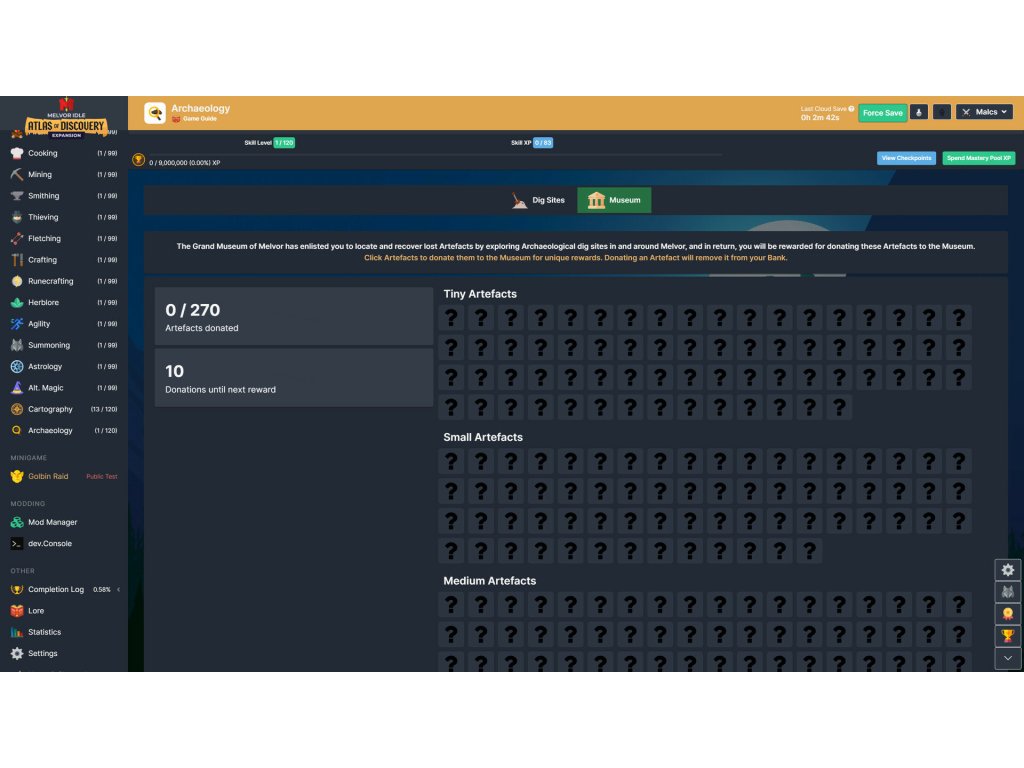Click the Last Cloud Save help icon
1024x768 pixels.
tap(851, 108)
